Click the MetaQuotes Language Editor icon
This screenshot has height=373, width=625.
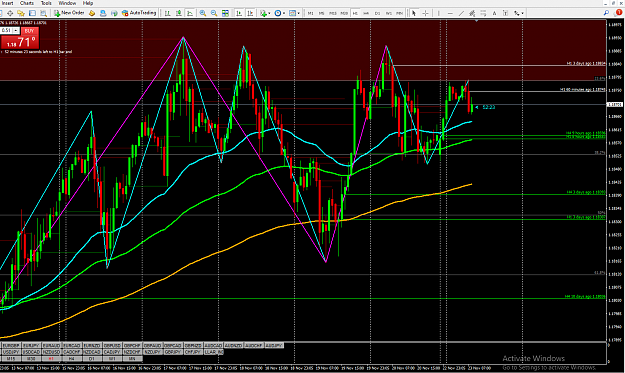(92, 13)
